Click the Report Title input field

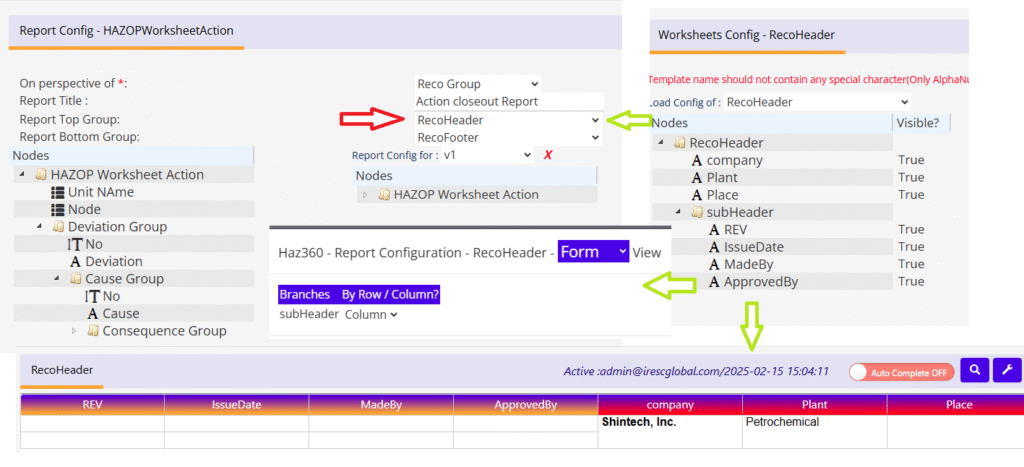coord(509,102)
